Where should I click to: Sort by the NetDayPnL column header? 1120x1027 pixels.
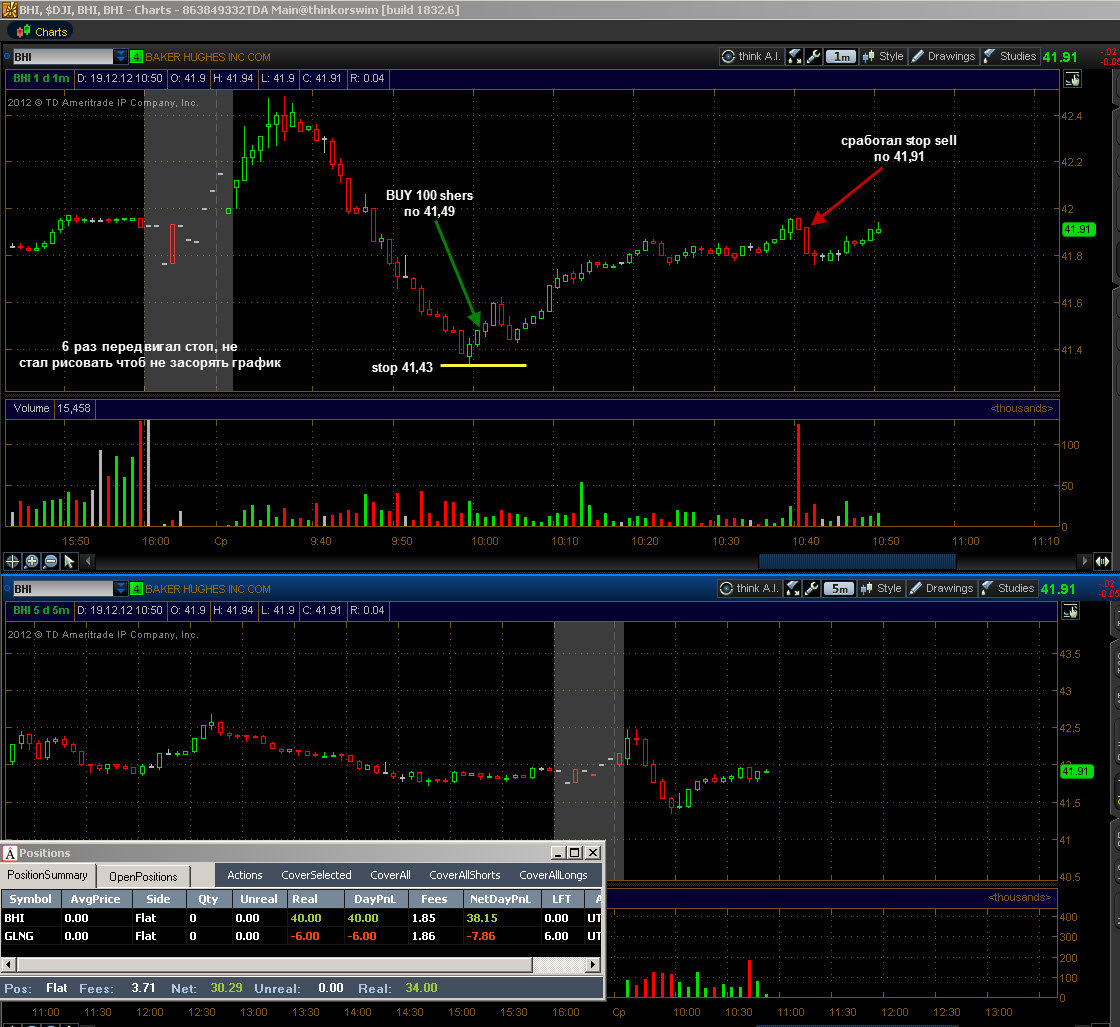[x=501, y=898]
